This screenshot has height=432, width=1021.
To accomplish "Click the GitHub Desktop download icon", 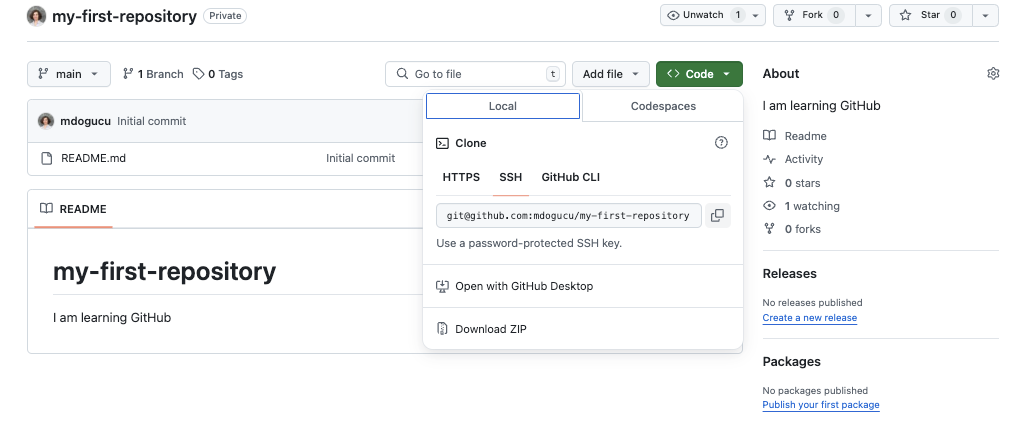I will click(x=442, y=286).
